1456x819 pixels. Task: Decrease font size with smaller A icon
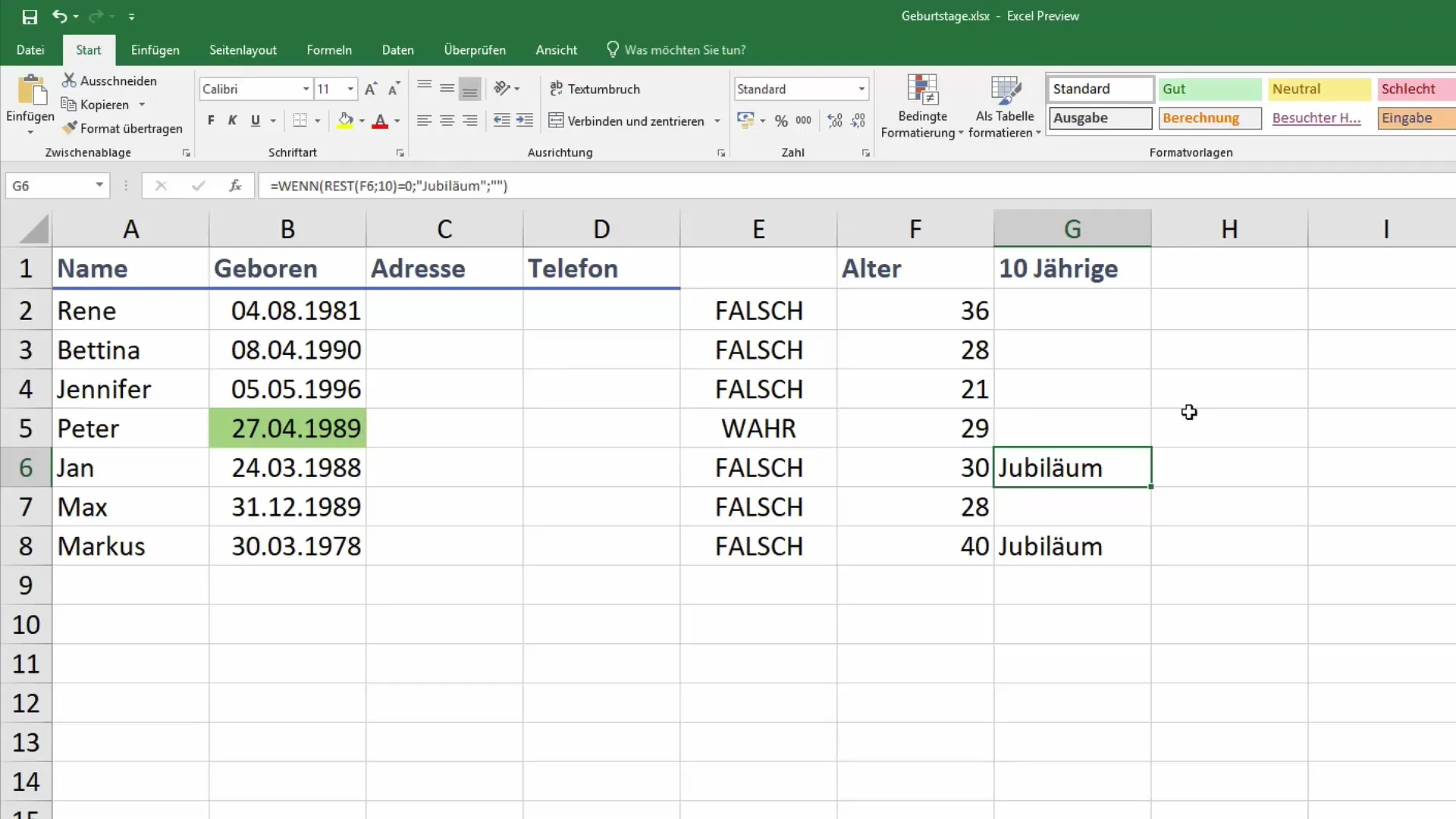[x=394, y=89]
